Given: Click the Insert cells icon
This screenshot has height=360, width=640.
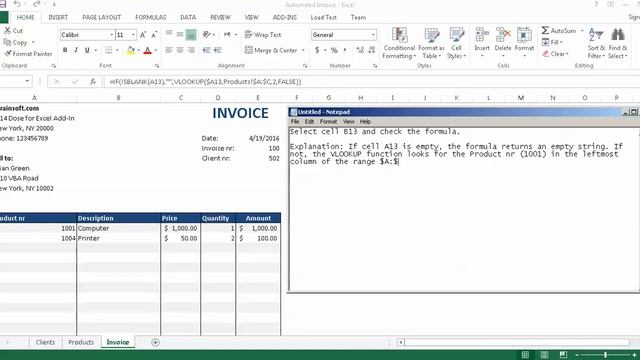Looking at the screenshot, I should click(x=482, y=35).
